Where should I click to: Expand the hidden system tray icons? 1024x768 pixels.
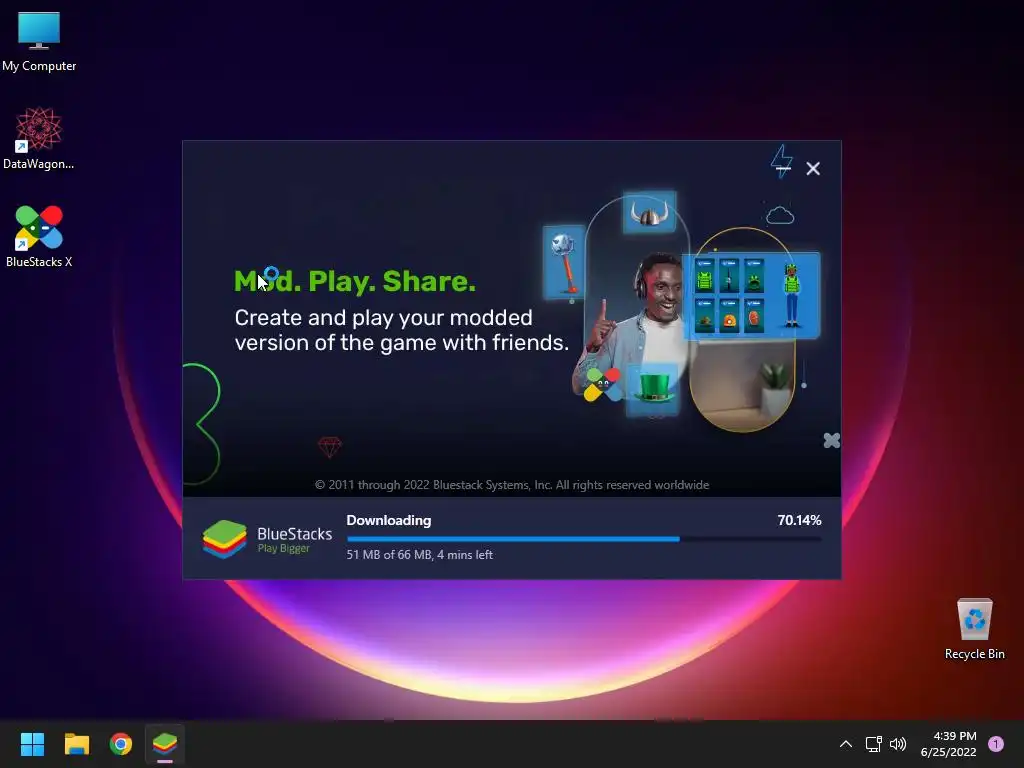(x=845, y=744)
